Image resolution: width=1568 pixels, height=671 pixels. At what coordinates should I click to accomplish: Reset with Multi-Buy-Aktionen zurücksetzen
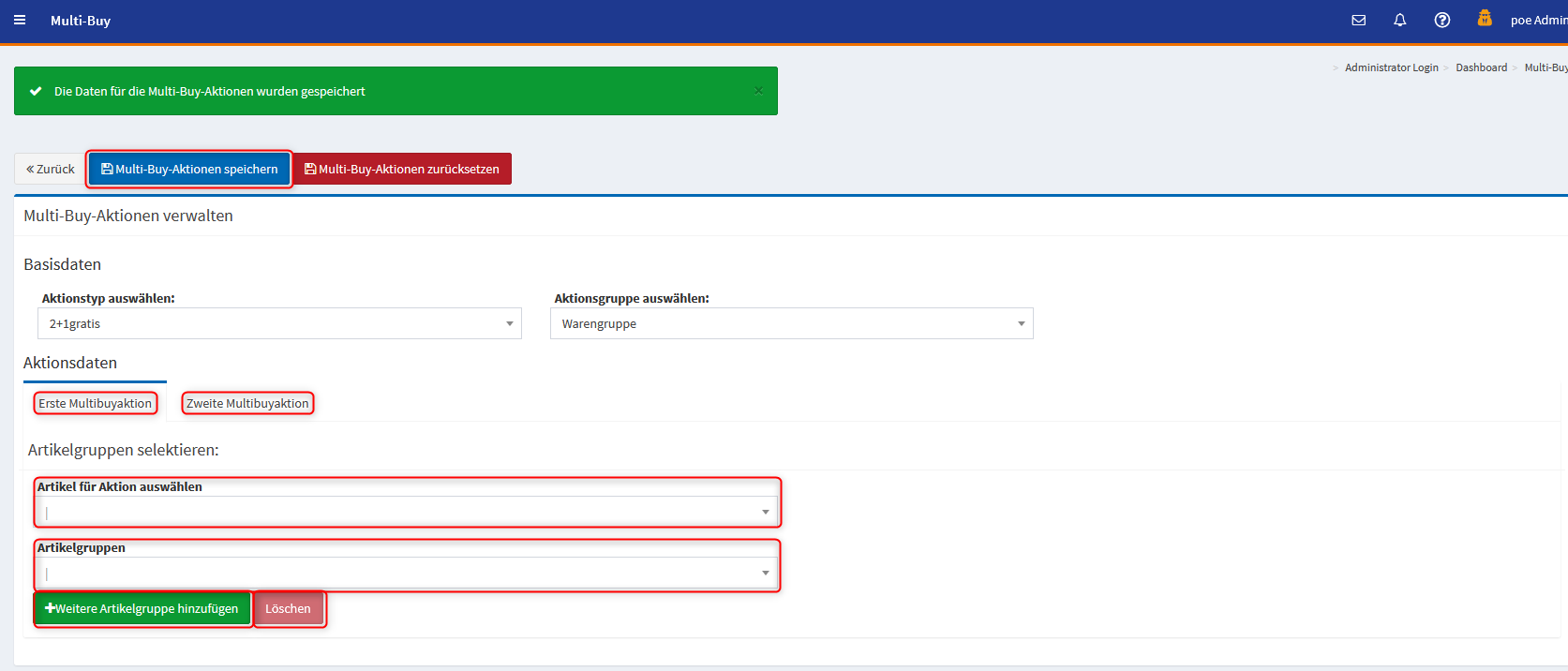(402, 169)
